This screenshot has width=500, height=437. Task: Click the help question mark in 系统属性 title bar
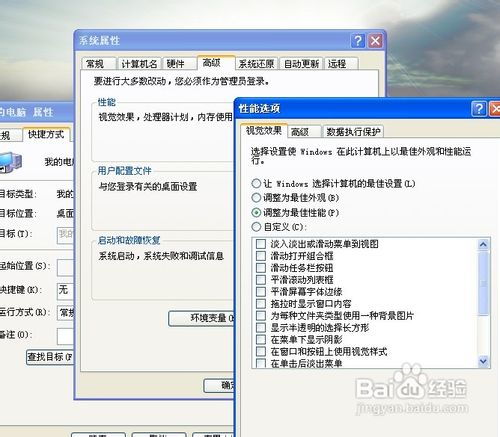click(x=358, y=41)
